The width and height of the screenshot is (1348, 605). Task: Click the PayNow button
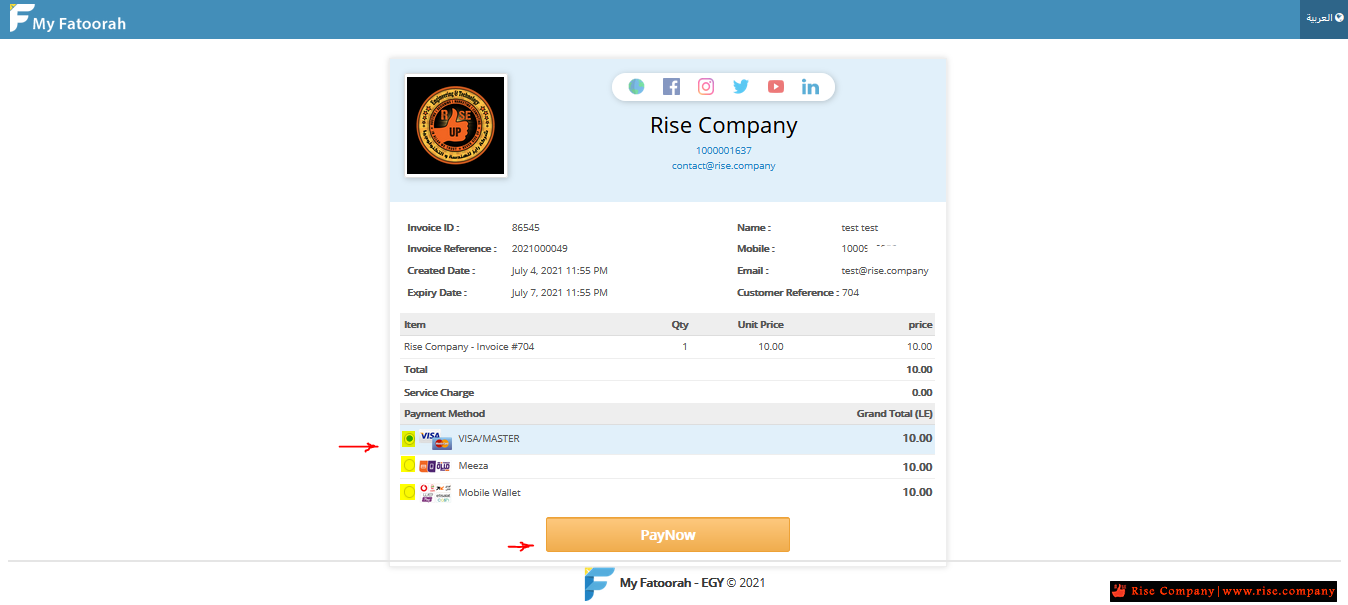[x=668, y=535]
